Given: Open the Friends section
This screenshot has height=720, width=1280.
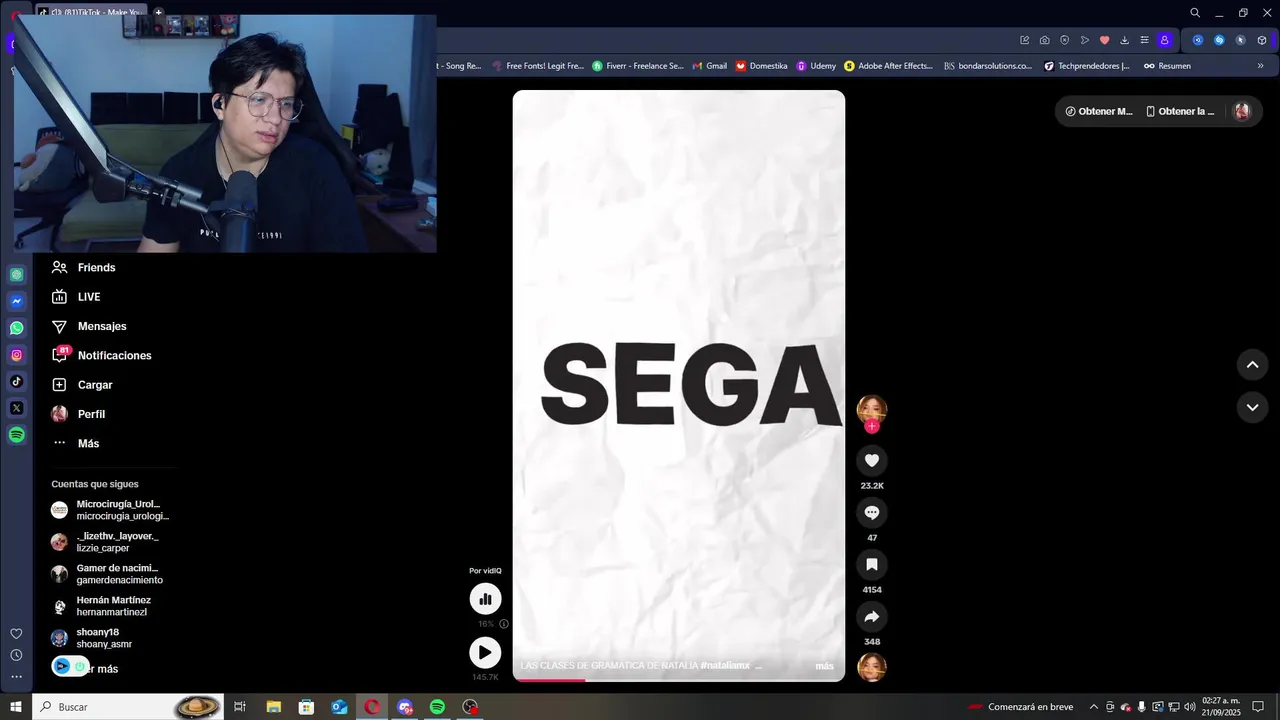Looking at the screenshot, I should click(x=84, y=268).
